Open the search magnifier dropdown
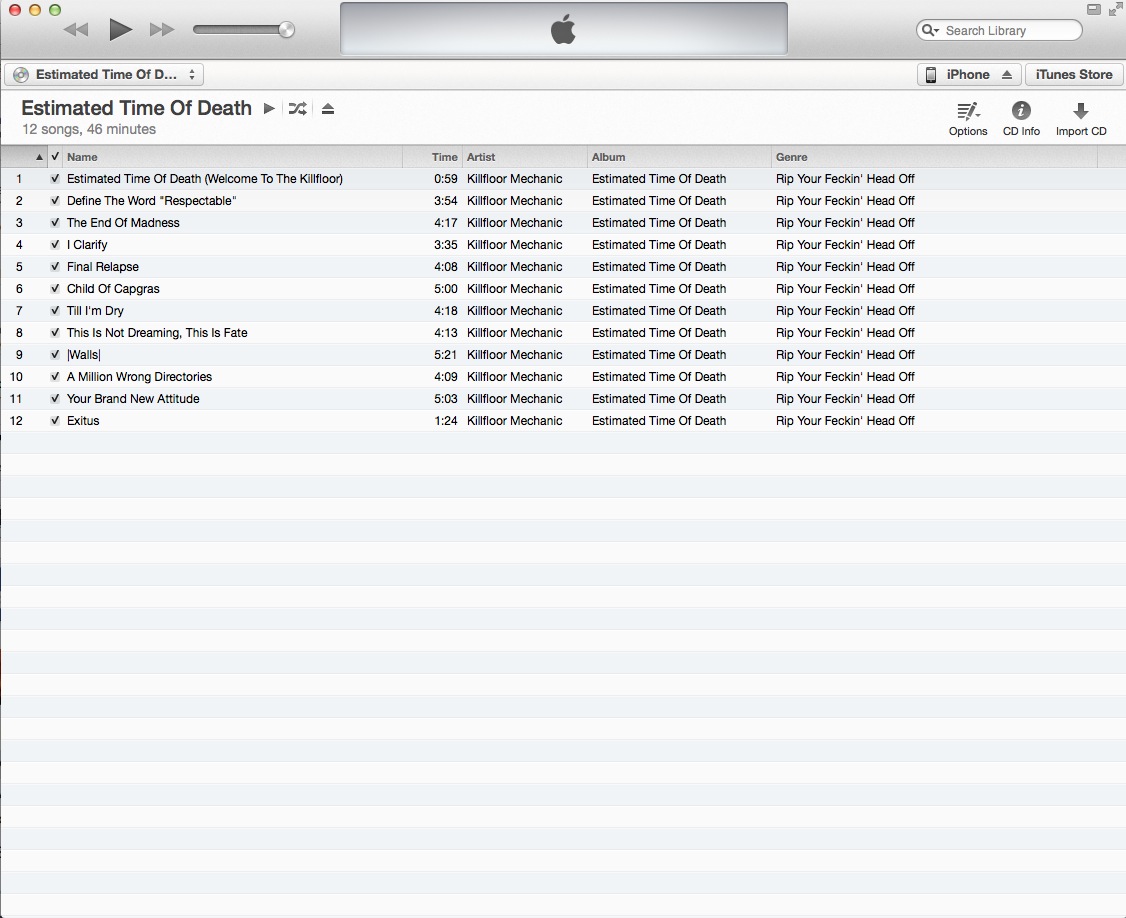1126x918 pixels. (x=931, y=30)
